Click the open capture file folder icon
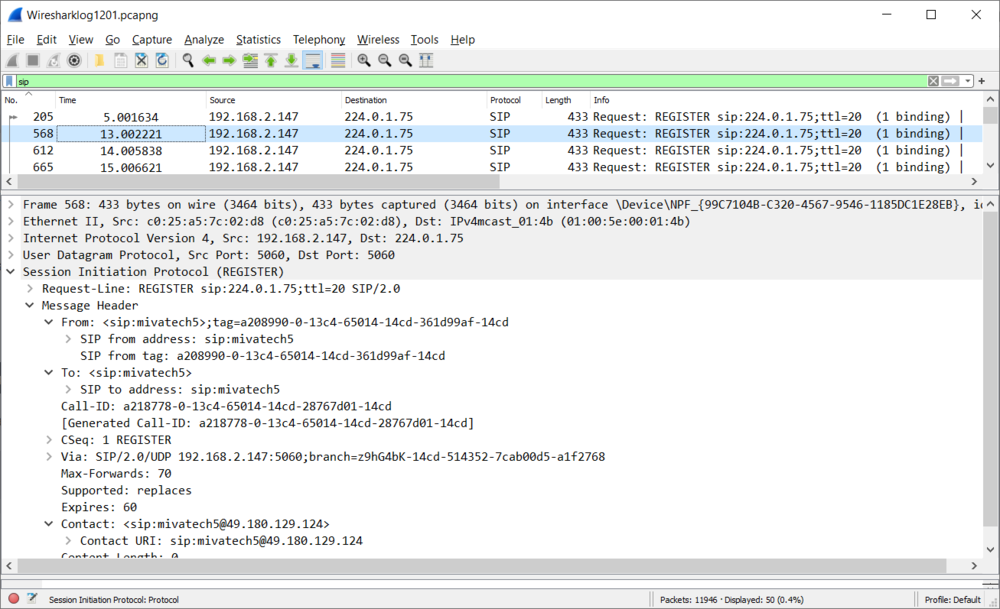This screenshot has height=609, width=1000. click(99, 61)
